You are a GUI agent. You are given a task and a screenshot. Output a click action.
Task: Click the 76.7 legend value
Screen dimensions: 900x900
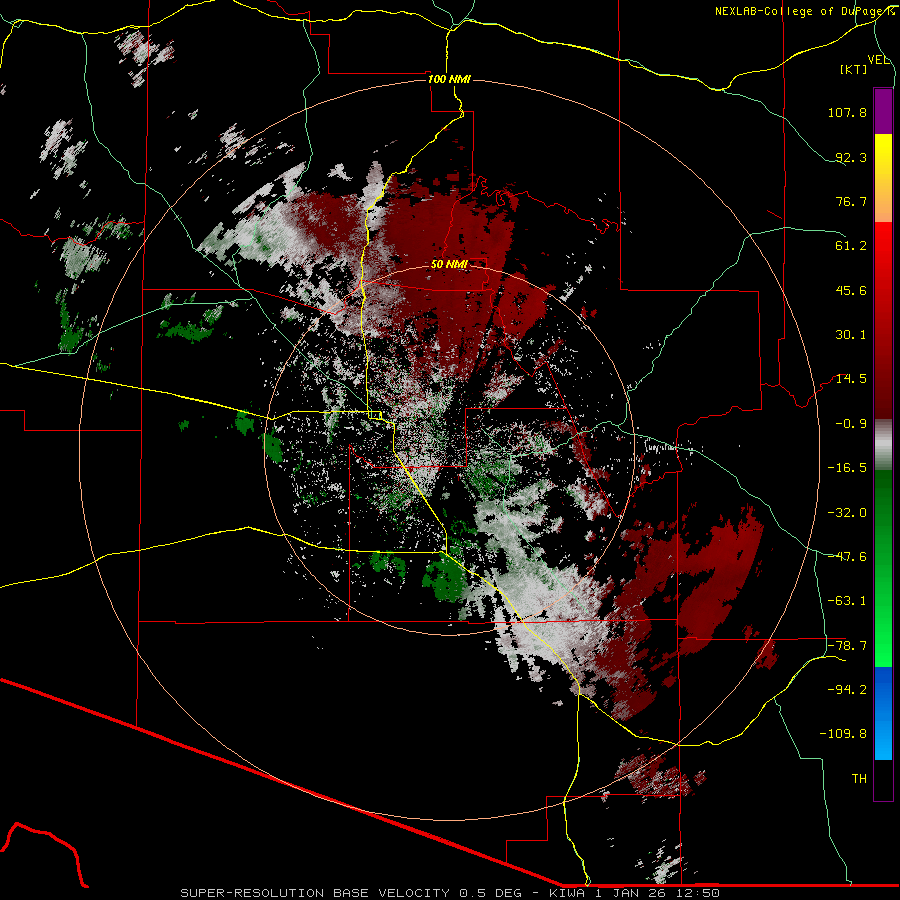tap(851, 201)
